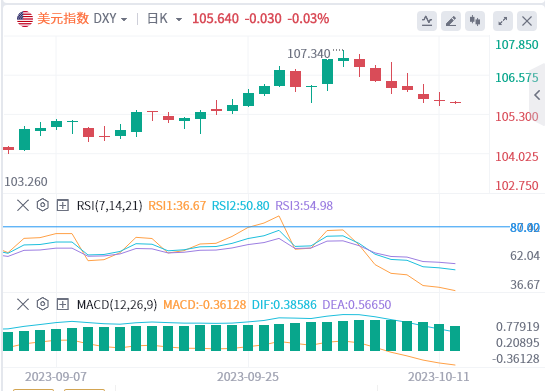This screenshot has width=545, height=391.
Task: Open RSI indicator settings
Action: coord(42,205)
